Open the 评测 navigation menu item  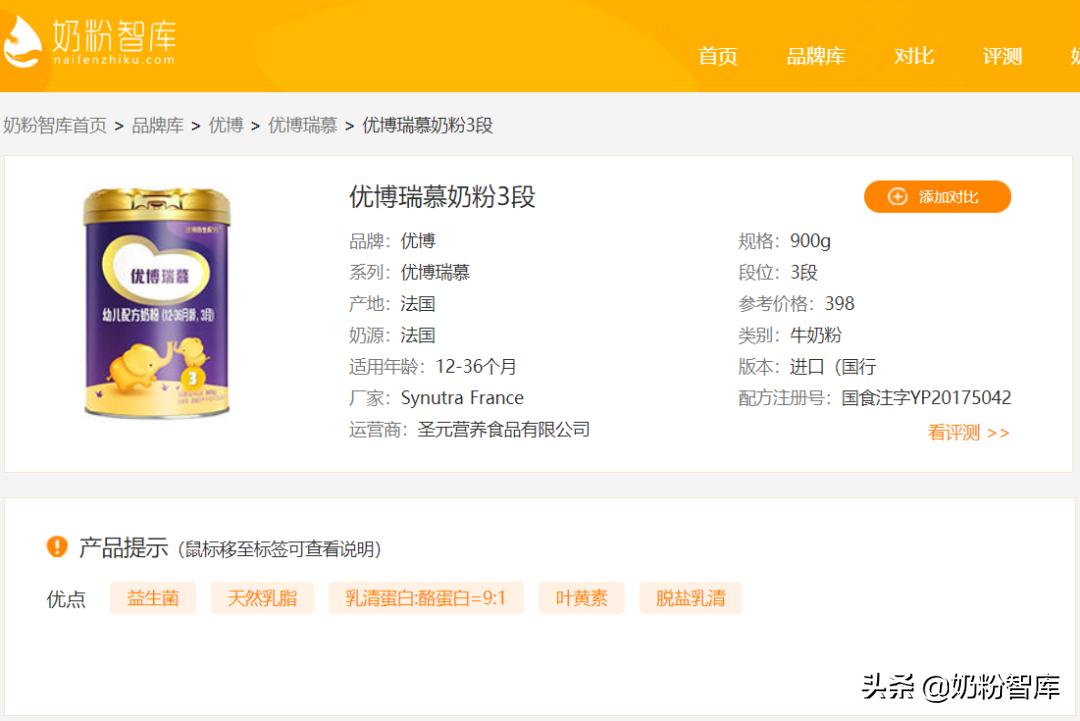[1001, 57]
